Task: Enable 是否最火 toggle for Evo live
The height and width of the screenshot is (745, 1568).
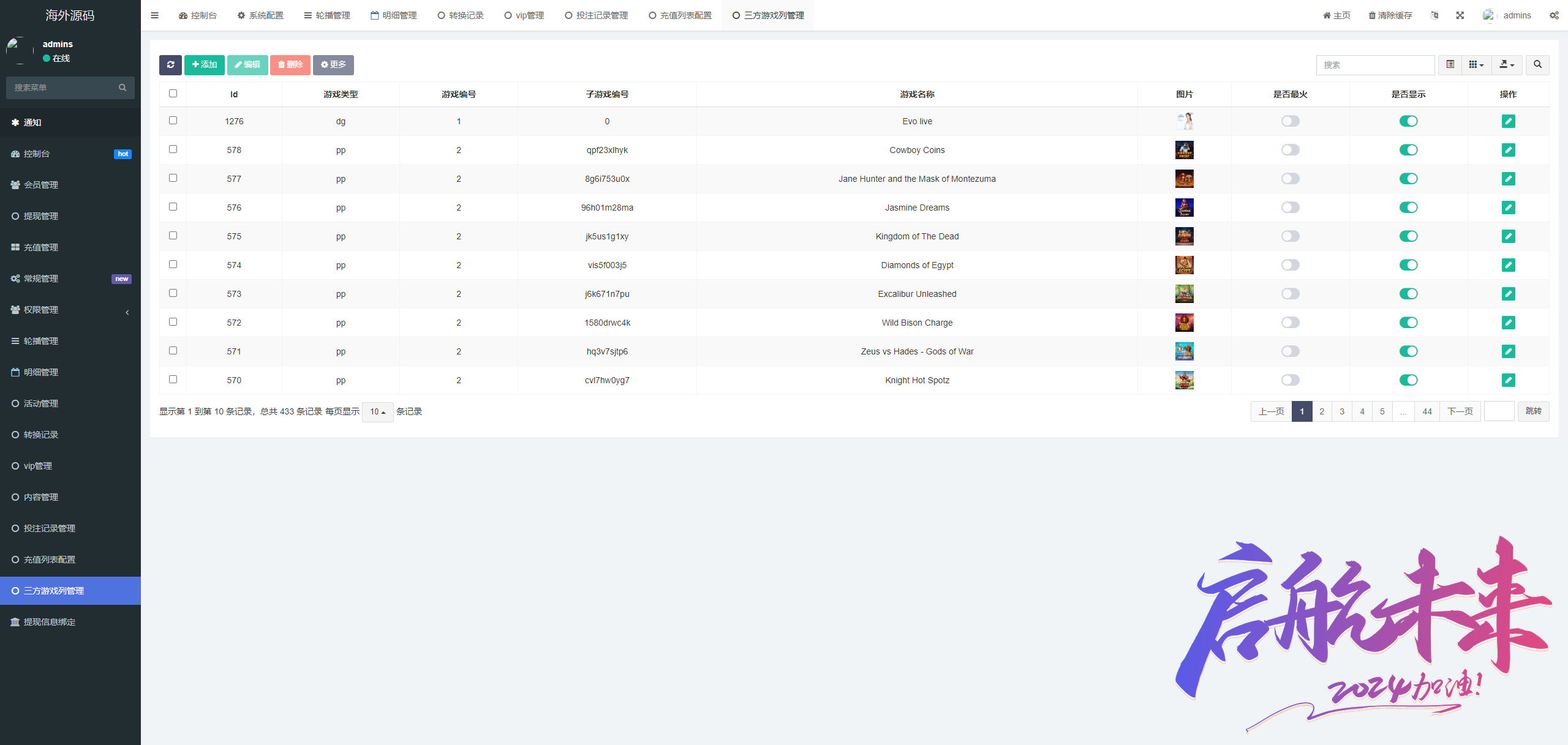Action: 1290,121
